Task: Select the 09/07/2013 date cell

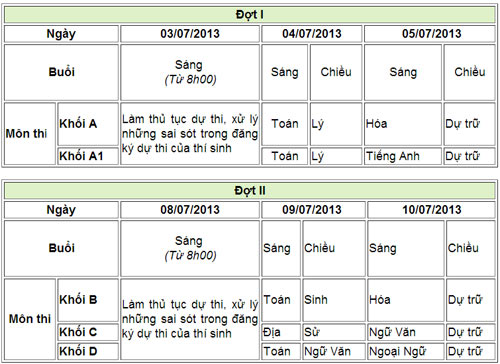Action: pos(313,210)
